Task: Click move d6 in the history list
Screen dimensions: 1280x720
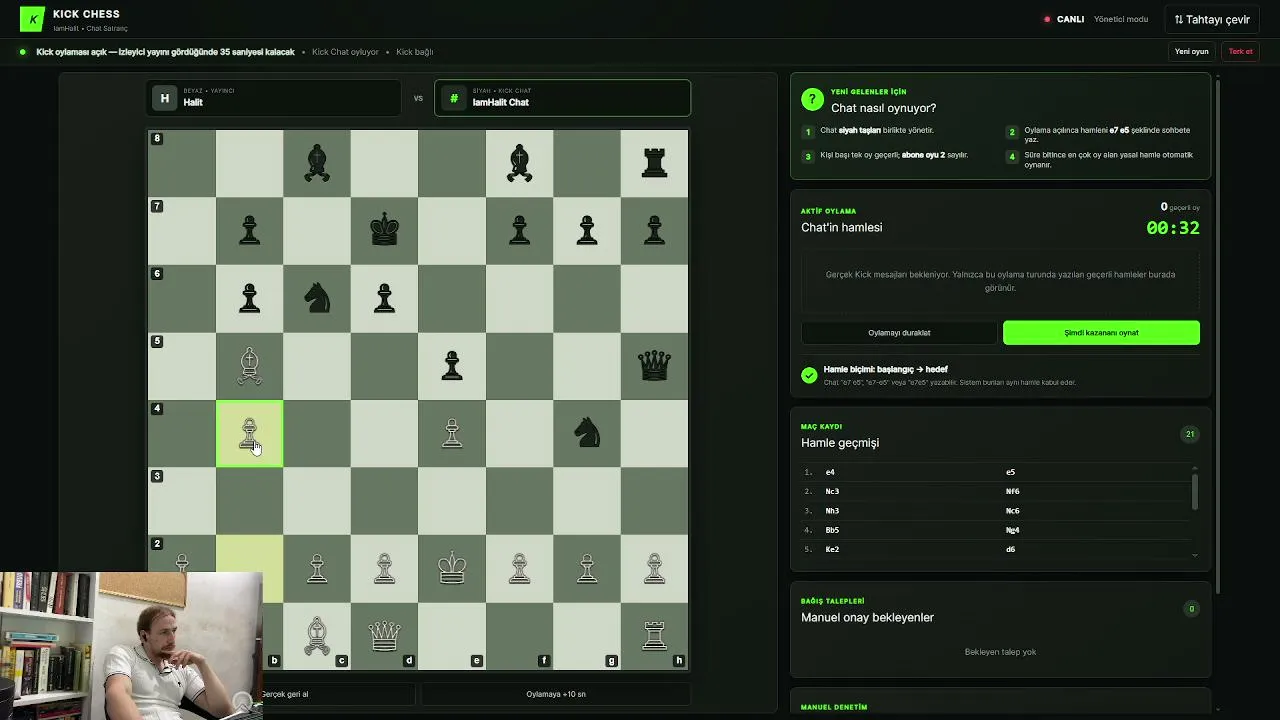Action: [1010, 549]
